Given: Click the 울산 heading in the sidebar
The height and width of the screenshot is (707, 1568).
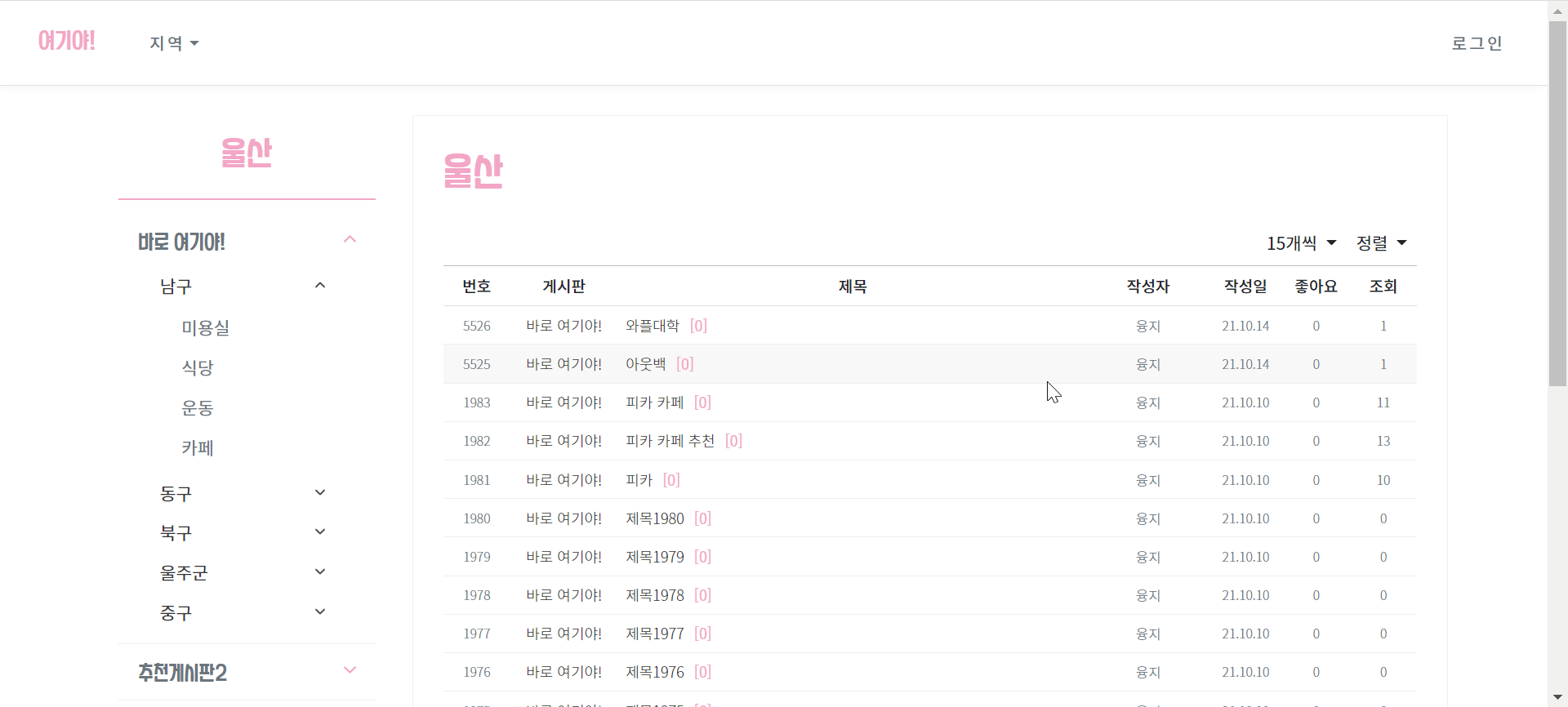Looking at the screenshot, I should click(247, 153).
